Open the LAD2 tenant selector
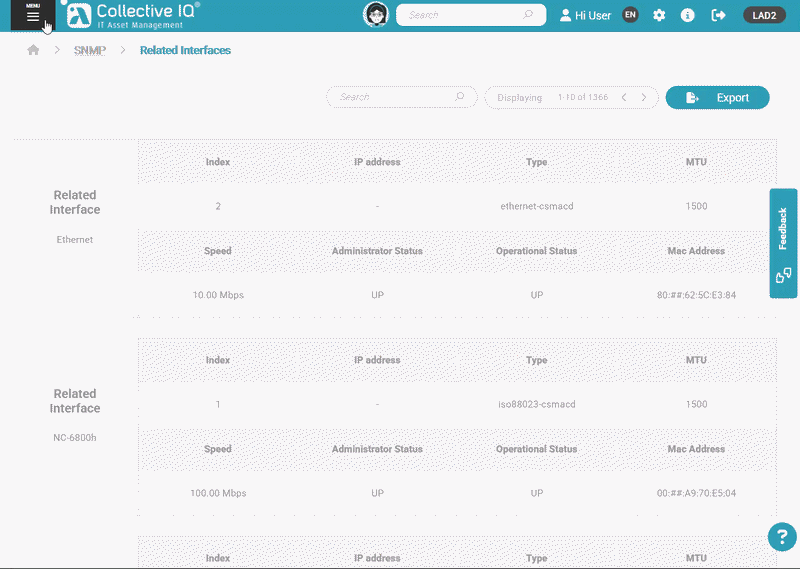 pos(764,15)
